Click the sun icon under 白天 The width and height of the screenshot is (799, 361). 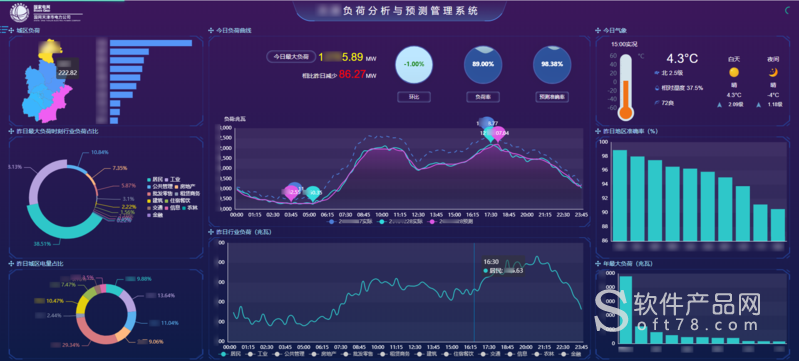[733, 72]
